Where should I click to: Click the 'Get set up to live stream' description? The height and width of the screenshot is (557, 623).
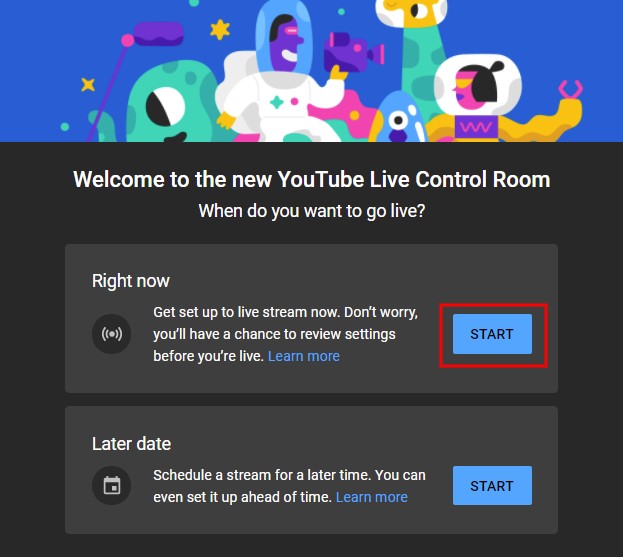(285, 334)
